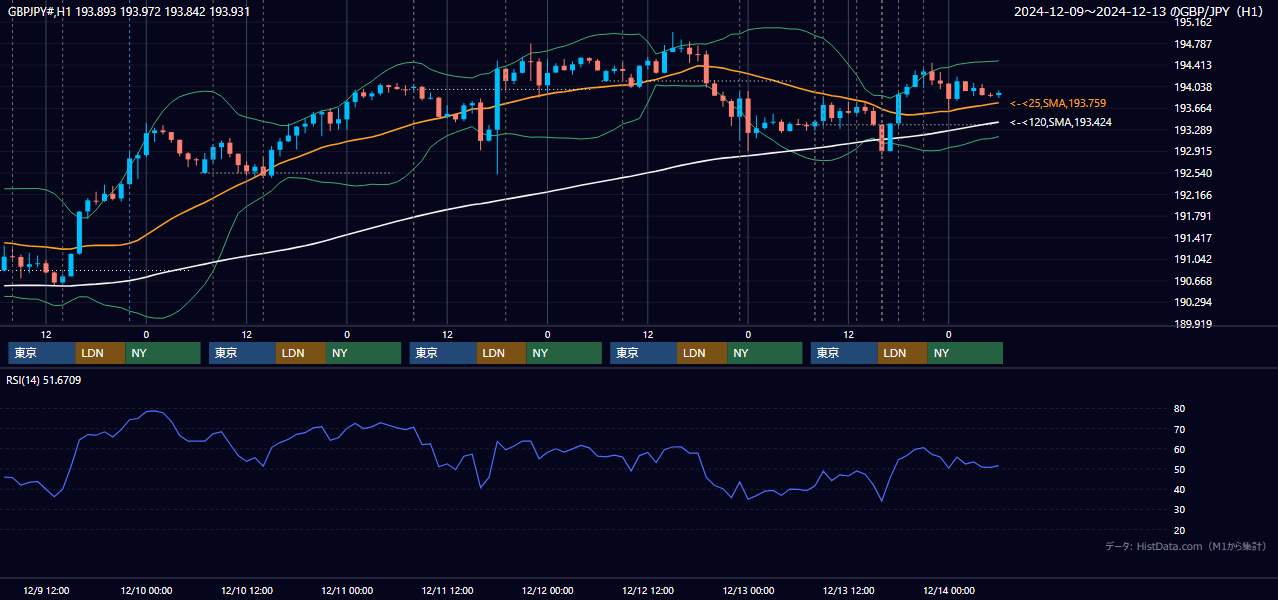Click price axis value 191.042
The image size is (1278, 600).
[x=1193, y=259]
